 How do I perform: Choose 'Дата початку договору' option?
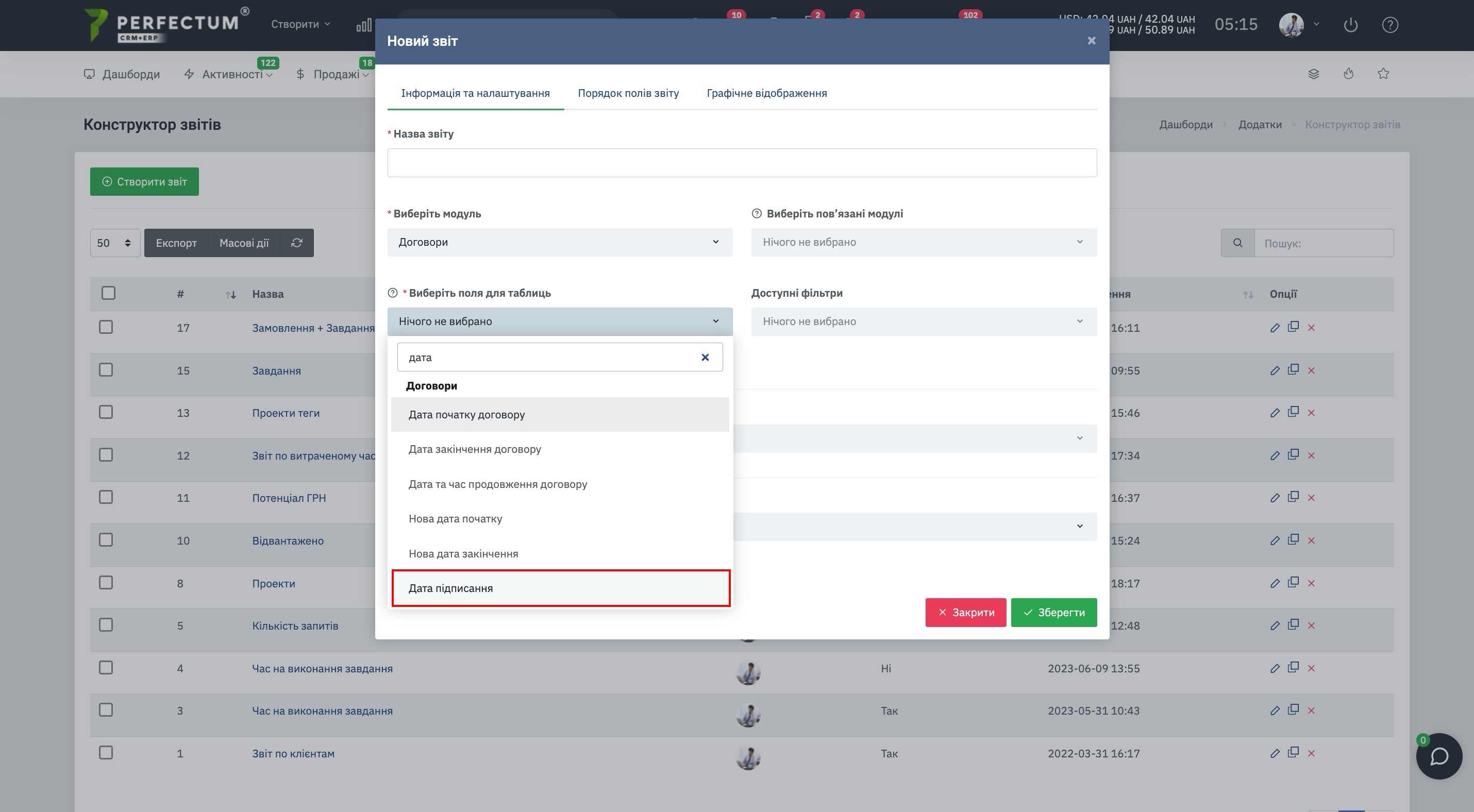pyautogui.click(x=560, y=415)
